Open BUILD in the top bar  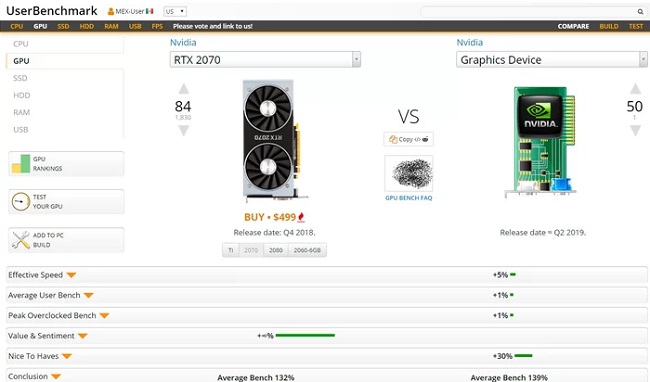(x=609, y=26)
